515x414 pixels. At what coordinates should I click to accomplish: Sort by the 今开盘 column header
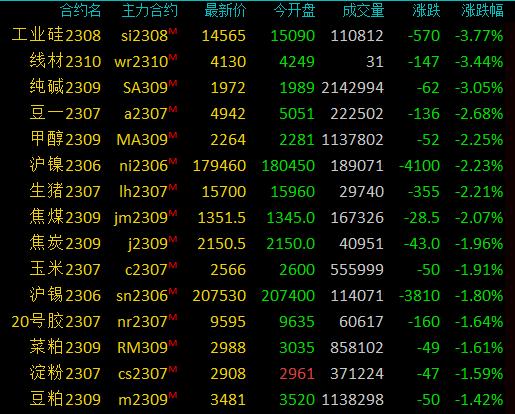coord(295,11)
